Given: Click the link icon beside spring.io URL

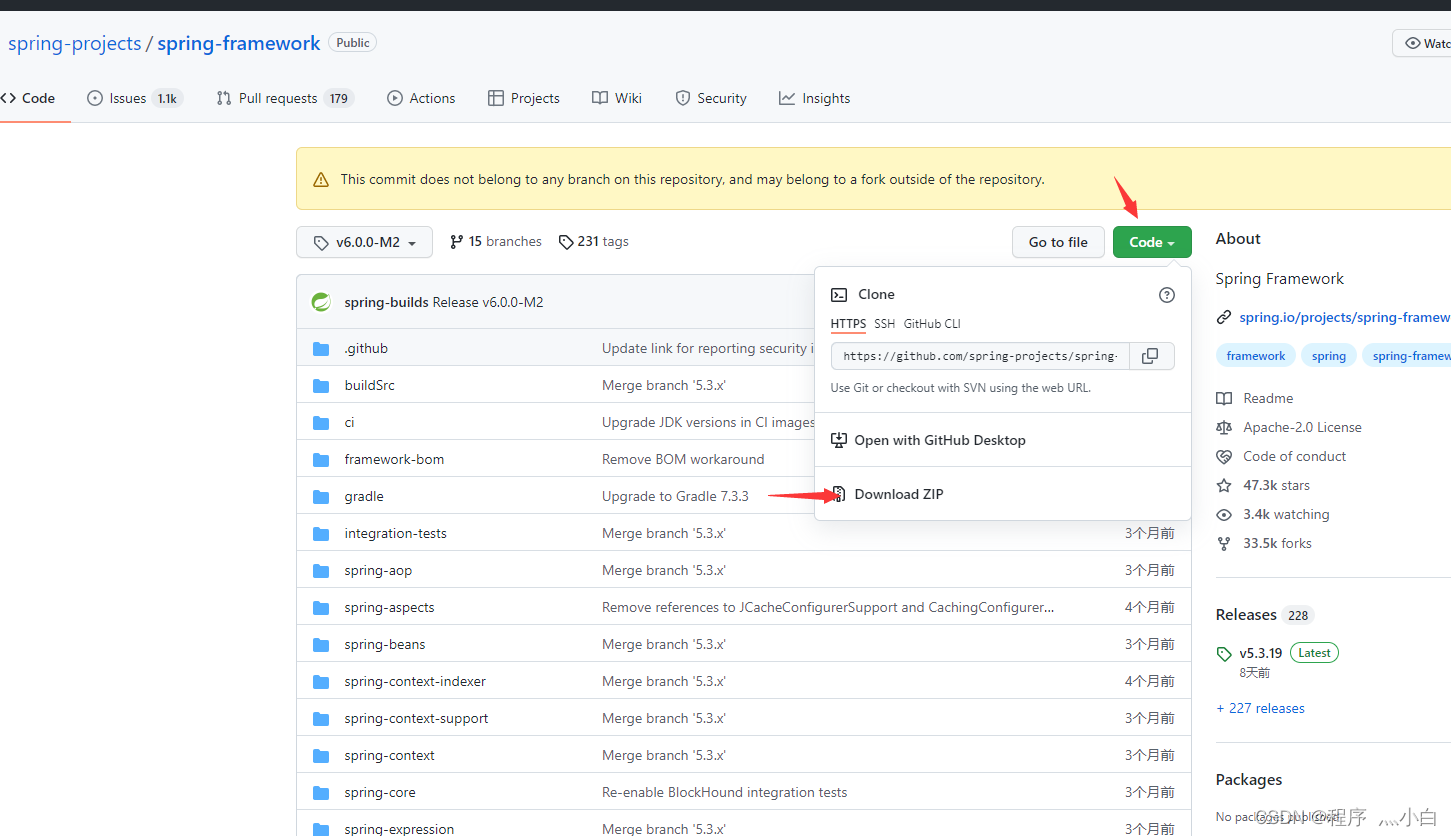Looking at the screenshot, I should (1224, 318).
